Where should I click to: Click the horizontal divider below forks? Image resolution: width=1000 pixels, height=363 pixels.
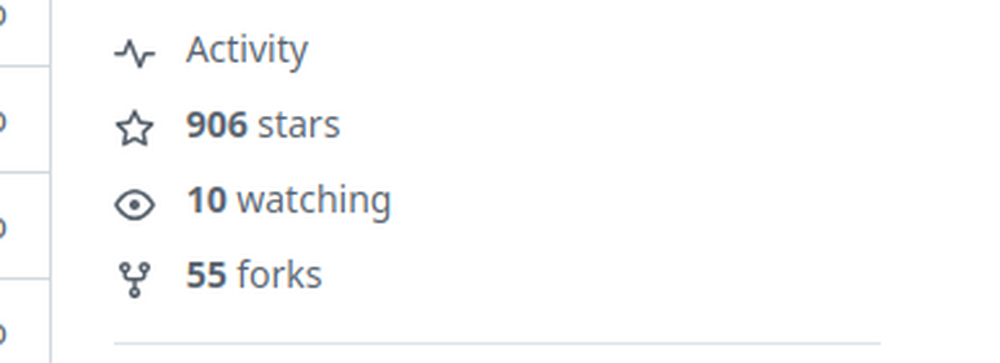click(x=497, y=343)
